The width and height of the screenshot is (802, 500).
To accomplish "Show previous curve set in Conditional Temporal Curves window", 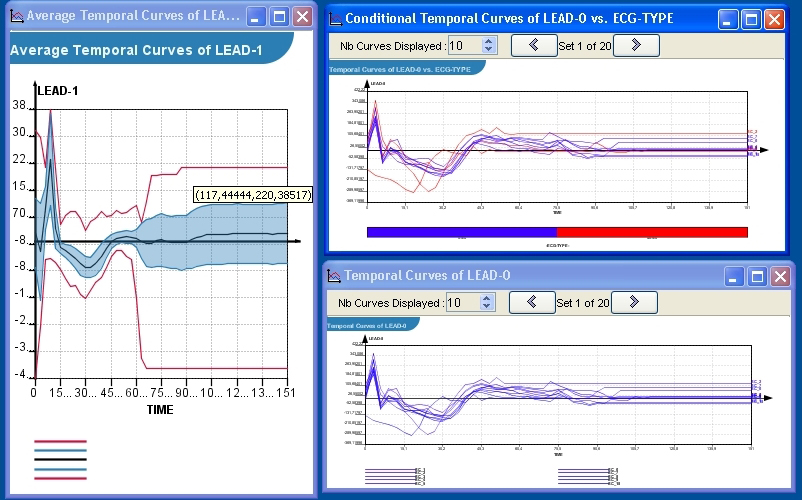I will [534, 46].
